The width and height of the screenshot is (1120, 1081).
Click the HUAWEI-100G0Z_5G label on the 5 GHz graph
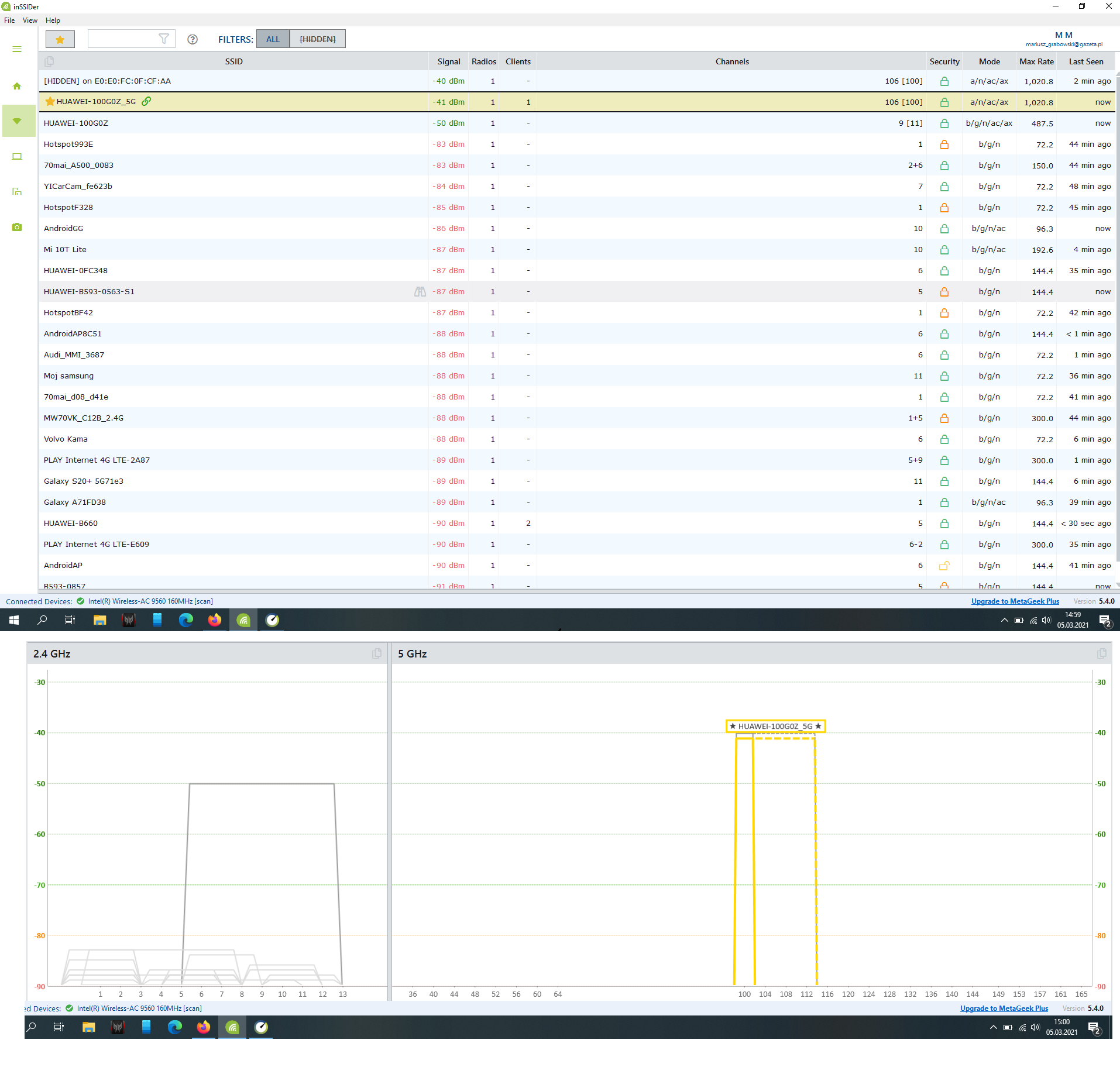click(x=775, y=726)
